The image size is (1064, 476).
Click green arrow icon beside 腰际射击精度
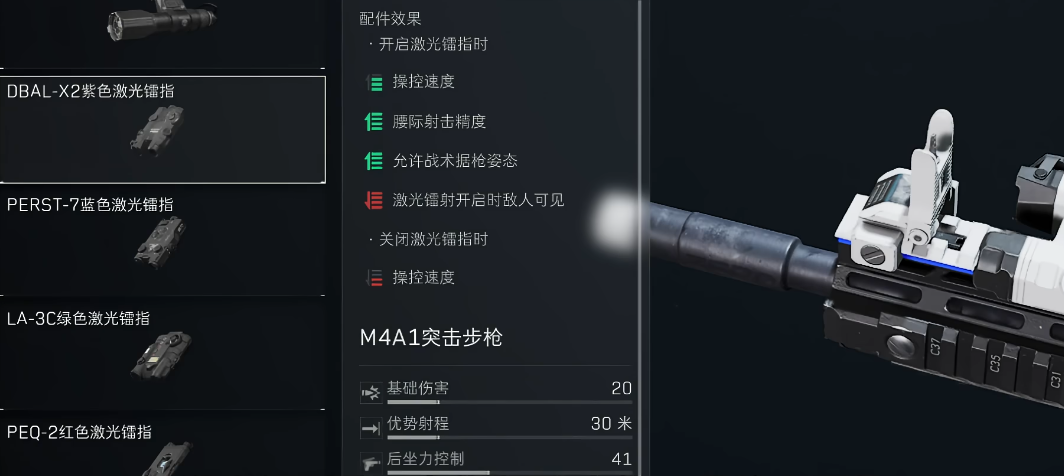tap(374, 122)
